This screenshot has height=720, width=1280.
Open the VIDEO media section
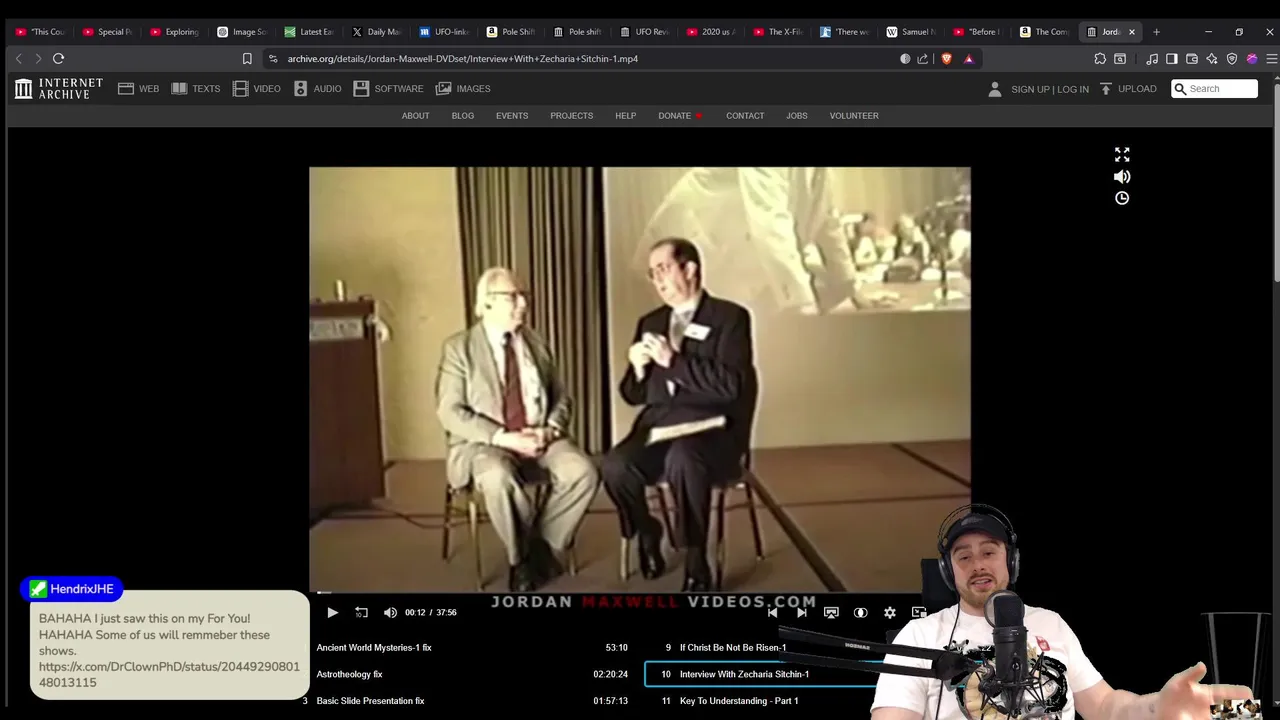[257, 89]
